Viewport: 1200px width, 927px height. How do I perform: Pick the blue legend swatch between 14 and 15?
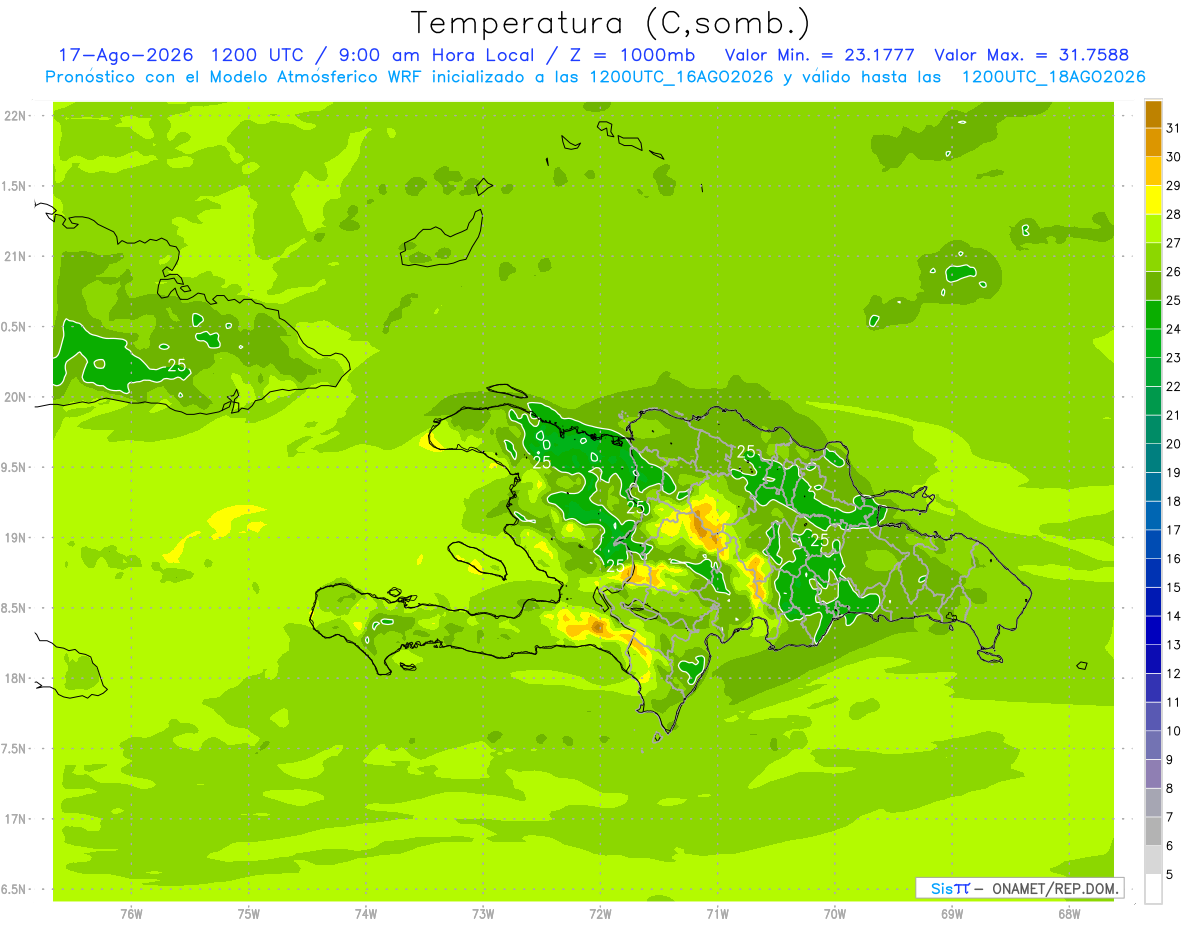pos(1153,602)
